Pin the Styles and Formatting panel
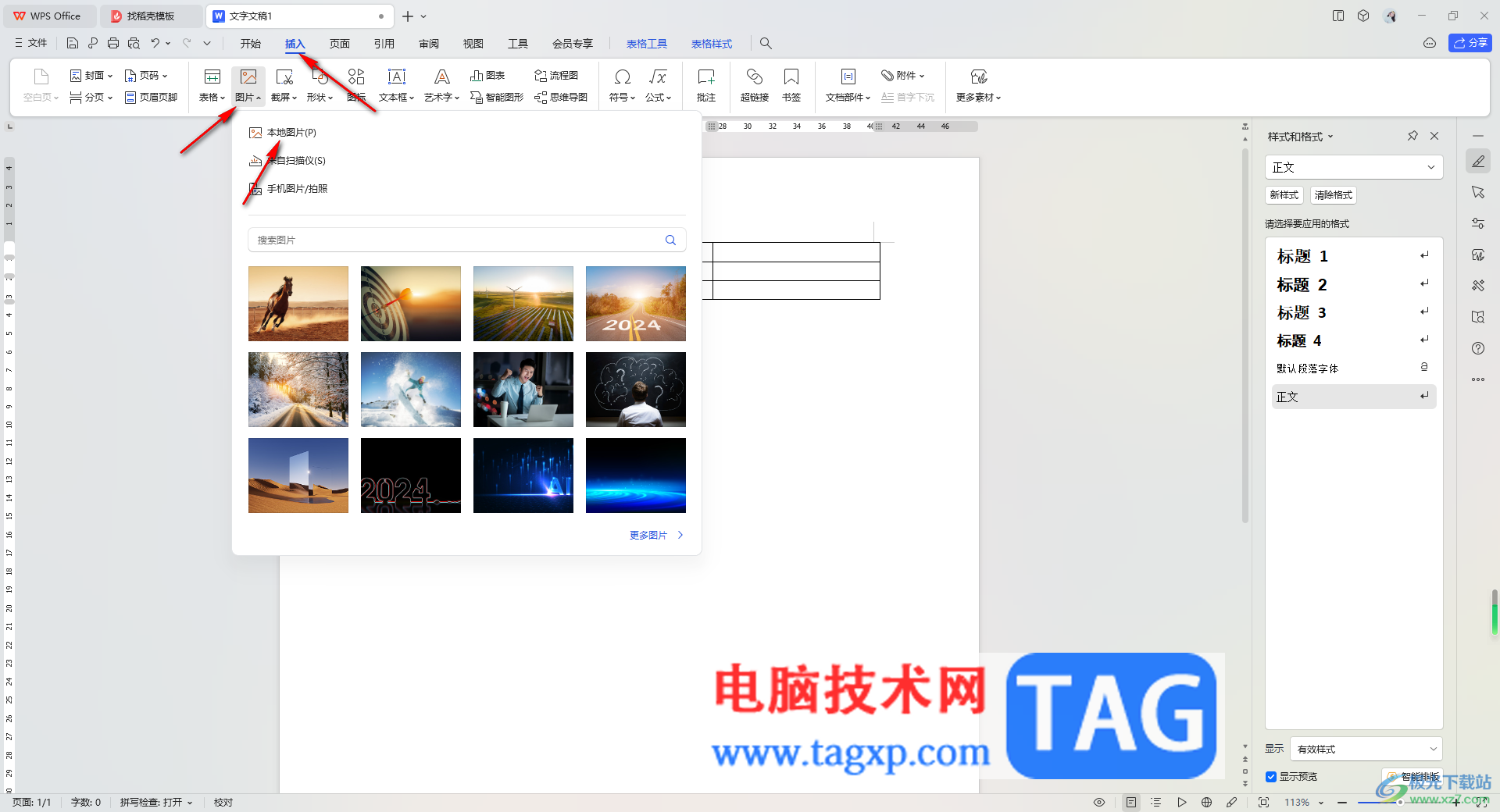 click(1412, 136)
